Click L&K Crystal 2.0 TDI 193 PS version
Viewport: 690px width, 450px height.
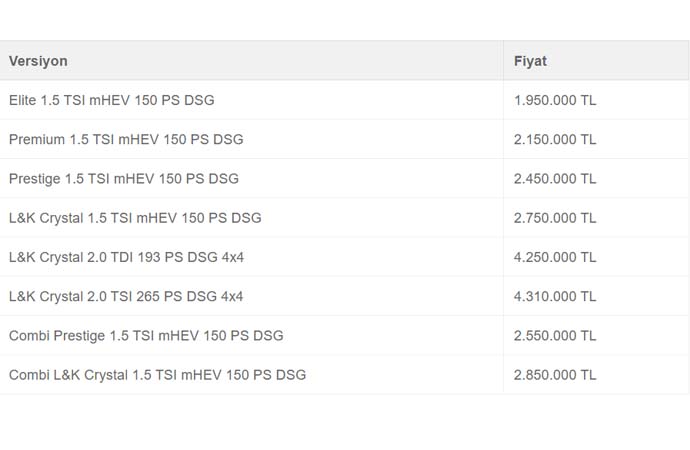(x=126, y=257)
